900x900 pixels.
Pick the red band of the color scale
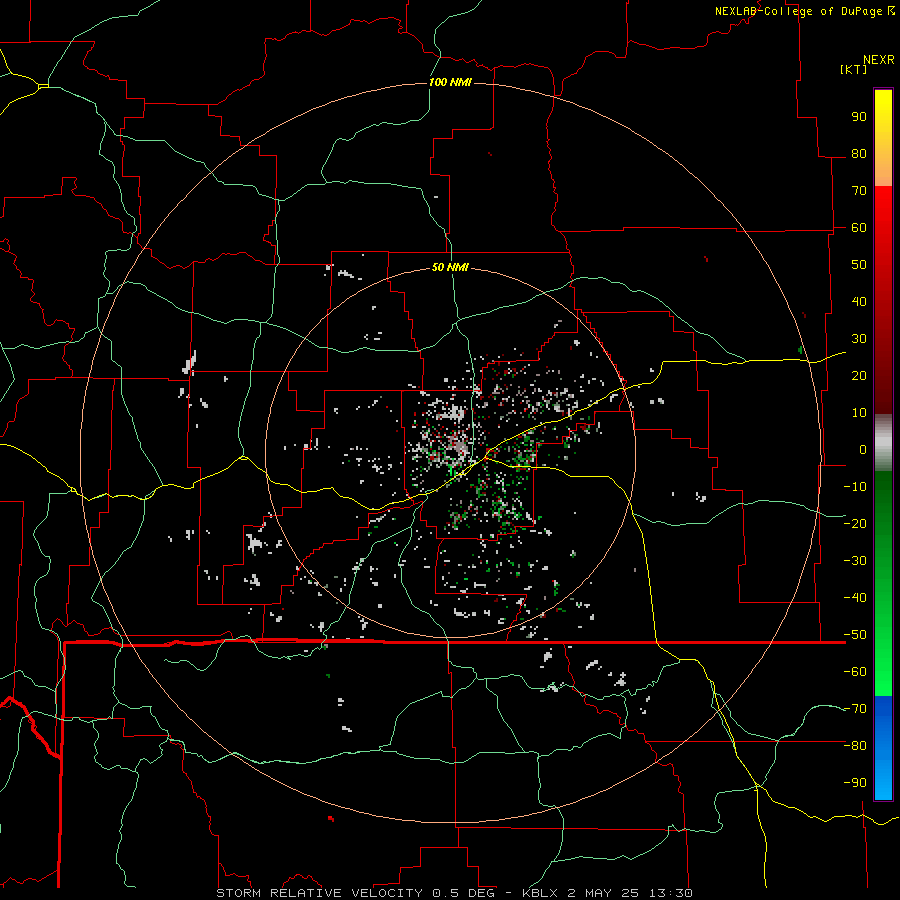883,300
